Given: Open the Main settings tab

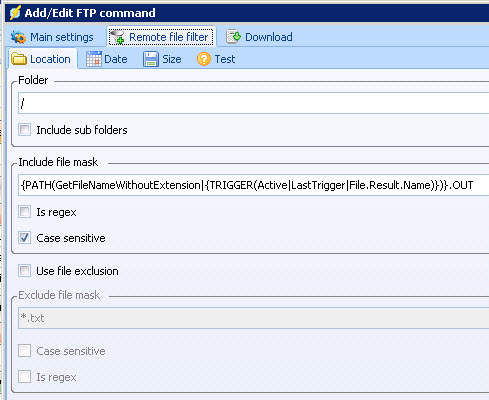Looking at the screenshot, I should (52, 37).
